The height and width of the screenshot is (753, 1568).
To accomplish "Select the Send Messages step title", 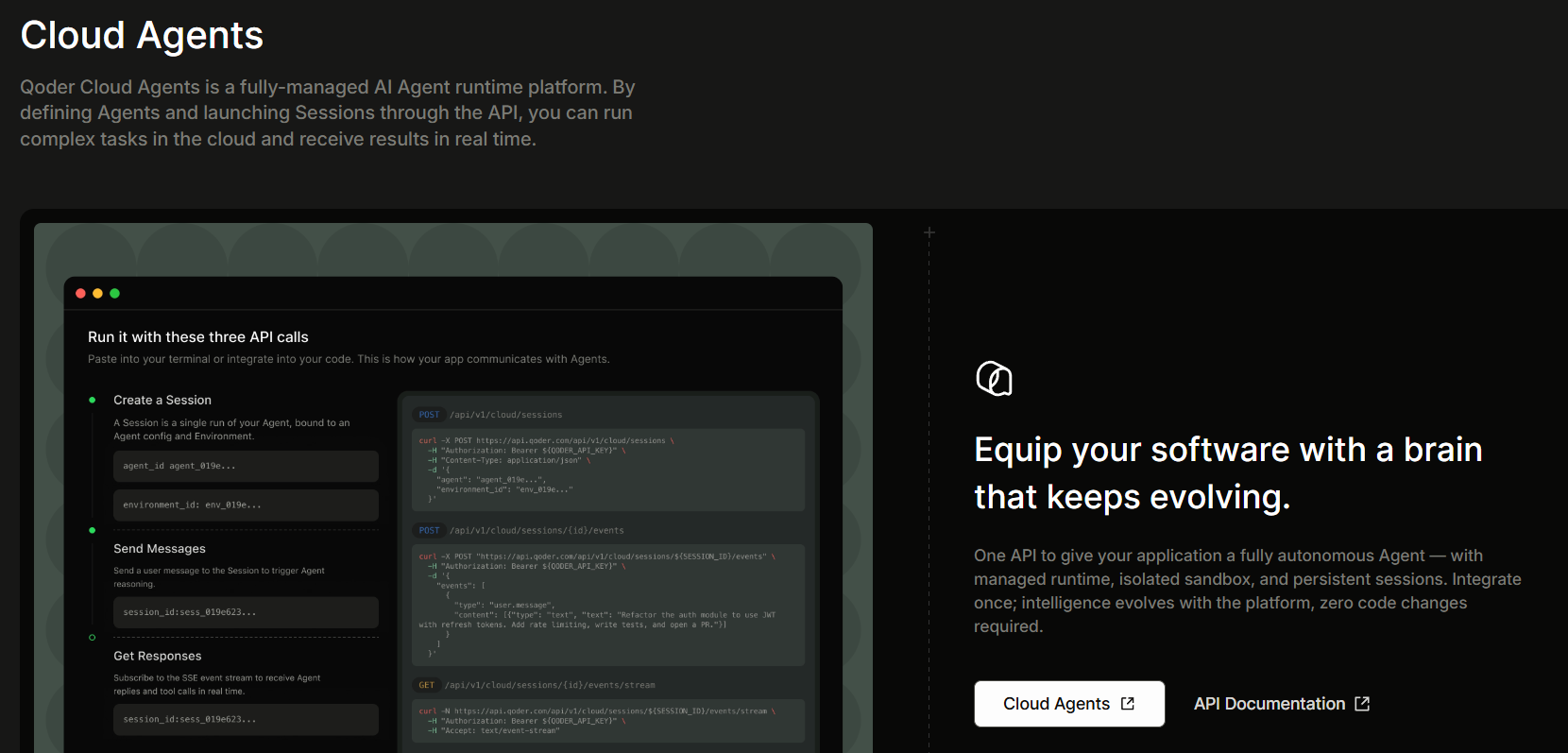I will pyautogui.click(x=160, y=549).
